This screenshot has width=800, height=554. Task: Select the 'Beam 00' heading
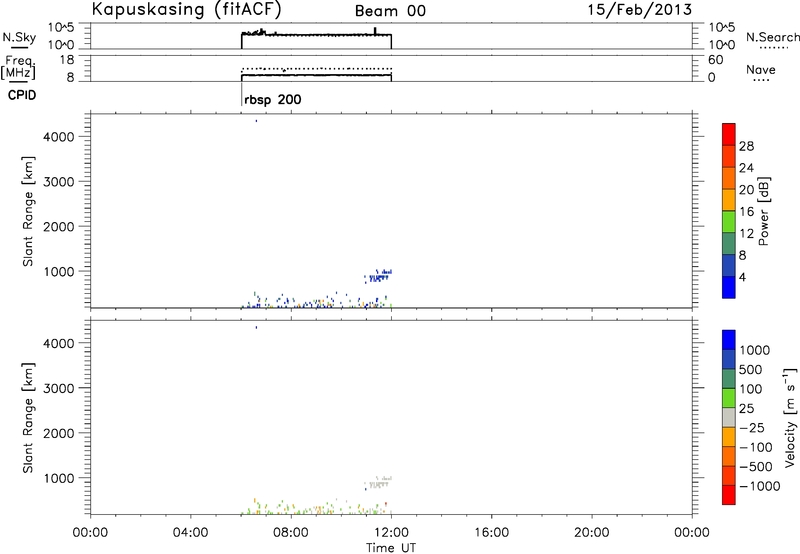click(x=390, y=11)
